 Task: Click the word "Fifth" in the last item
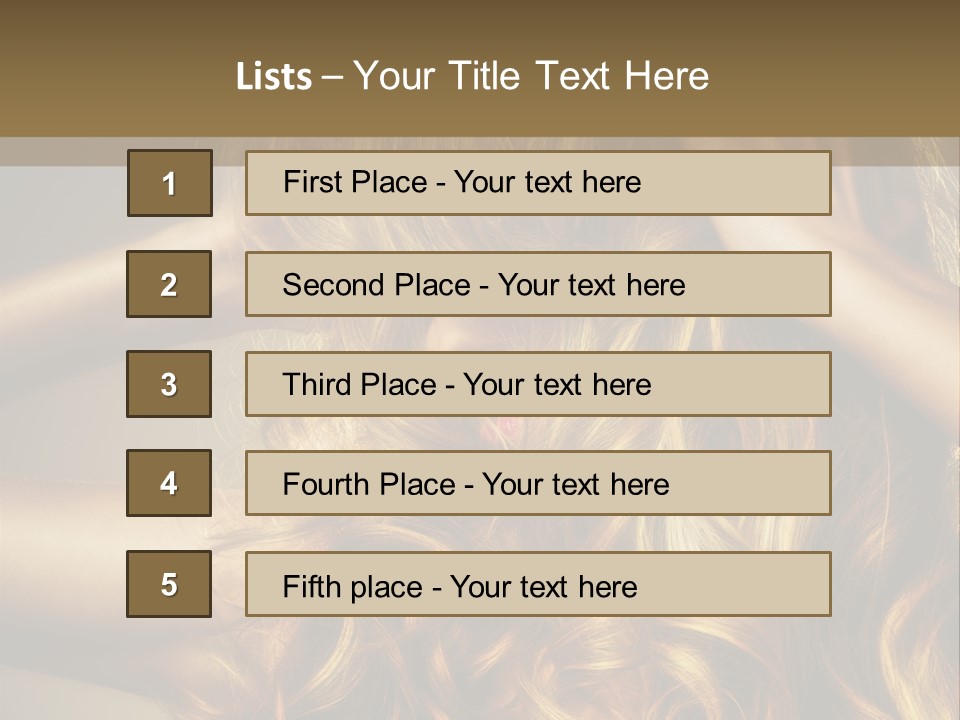click(x=311, y=586)
